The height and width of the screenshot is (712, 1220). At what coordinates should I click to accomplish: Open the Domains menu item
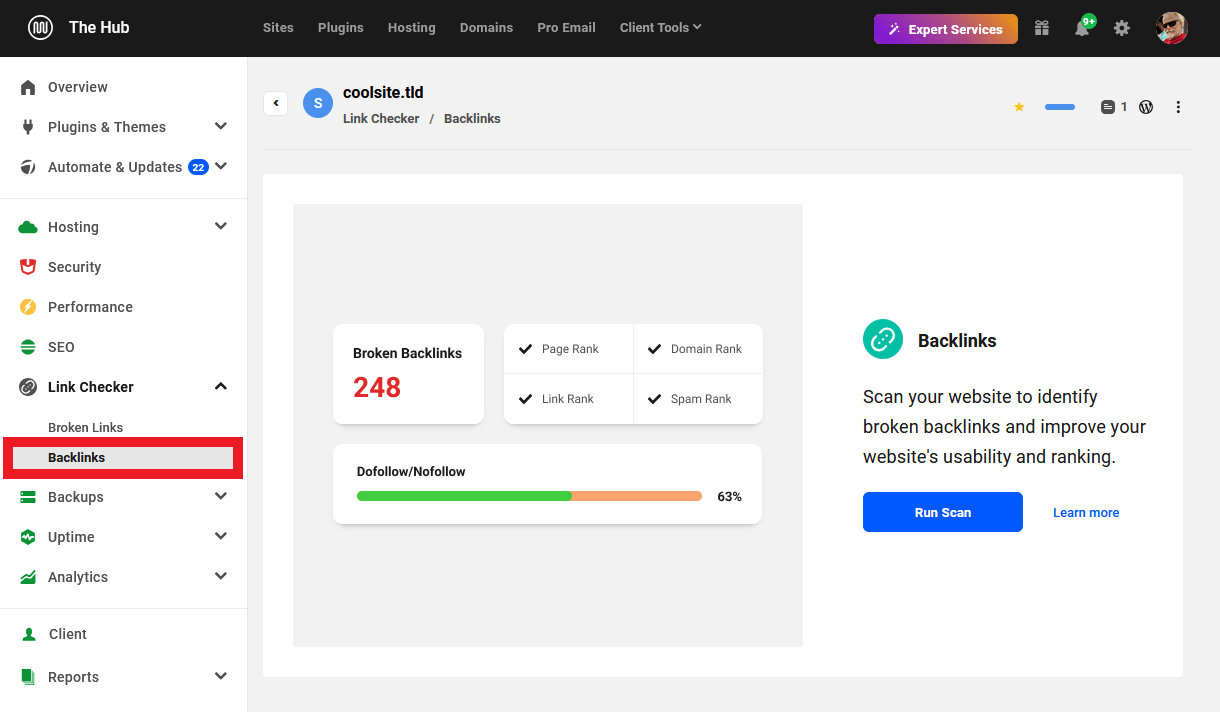point(486,27)
